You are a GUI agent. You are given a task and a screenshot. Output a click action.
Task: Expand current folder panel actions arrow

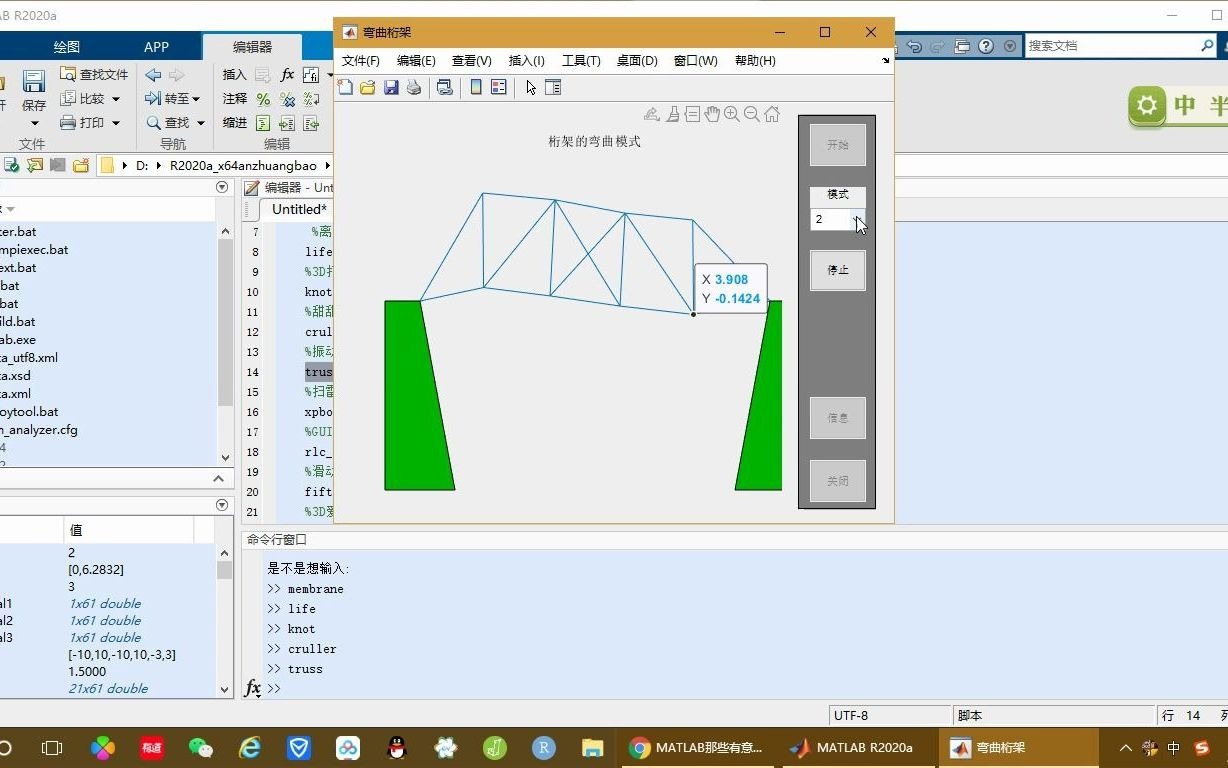pyautogui.click(x=222, y=187)
